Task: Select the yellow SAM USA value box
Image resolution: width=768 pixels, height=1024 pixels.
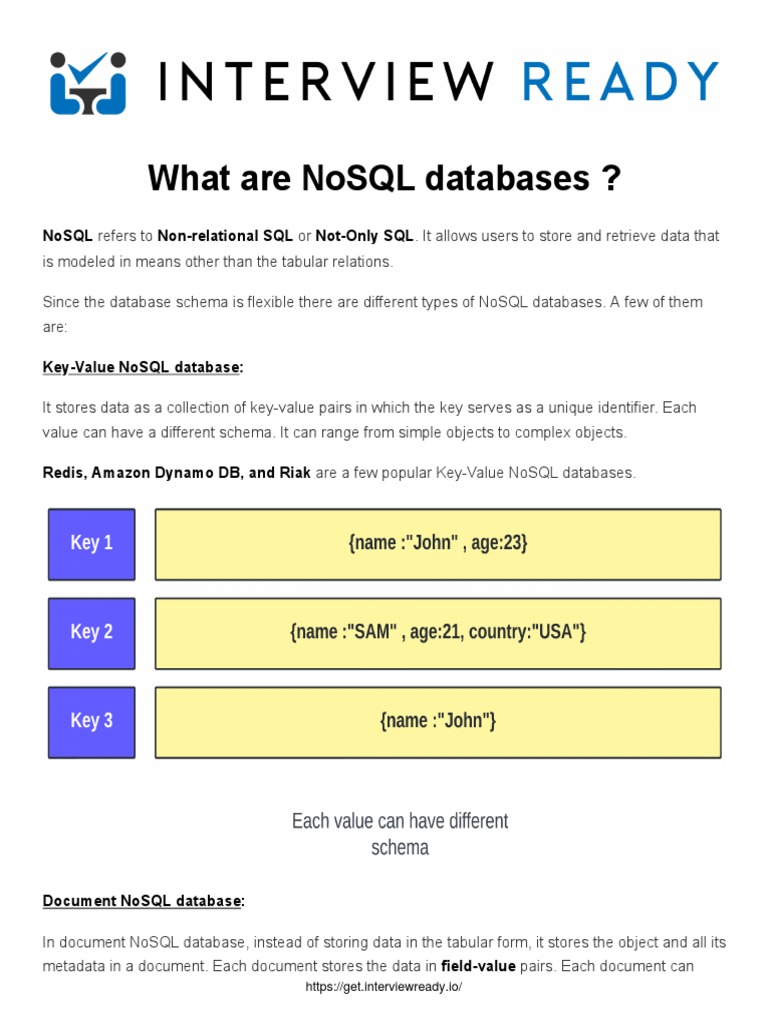Action: (437, 633)
